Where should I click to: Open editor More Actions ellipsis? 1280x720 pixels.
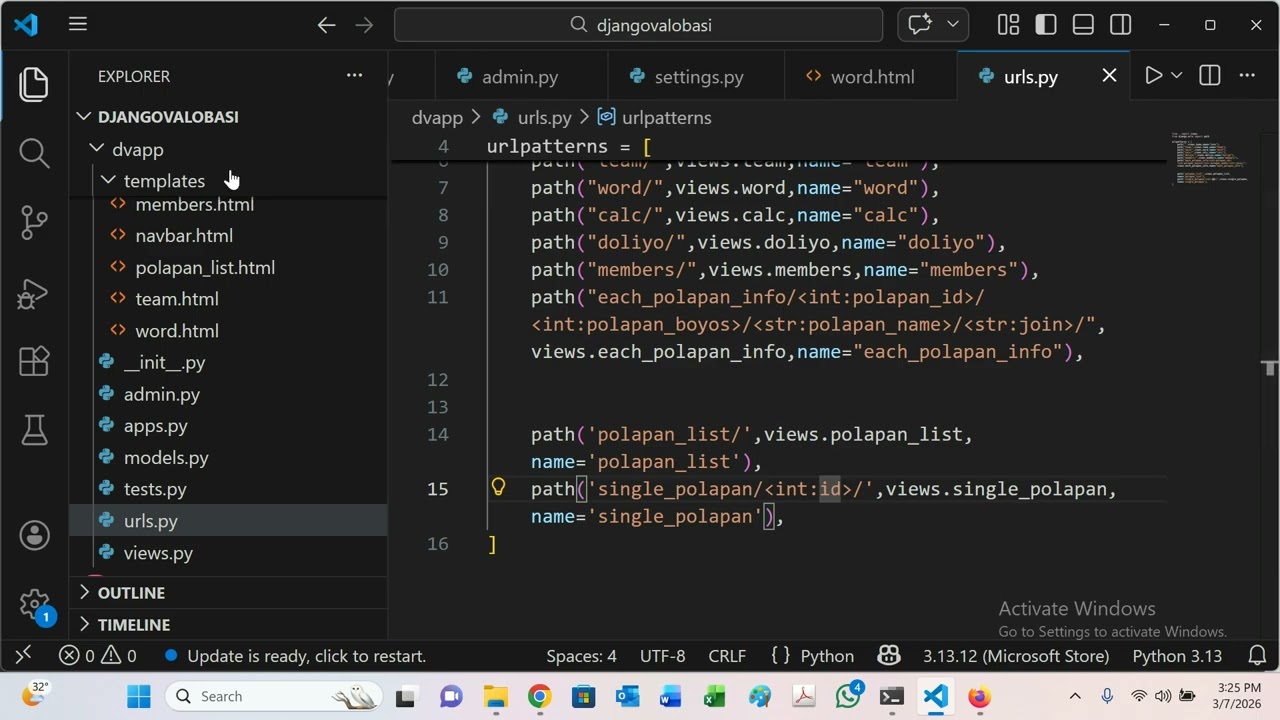tap(1247, 76)
